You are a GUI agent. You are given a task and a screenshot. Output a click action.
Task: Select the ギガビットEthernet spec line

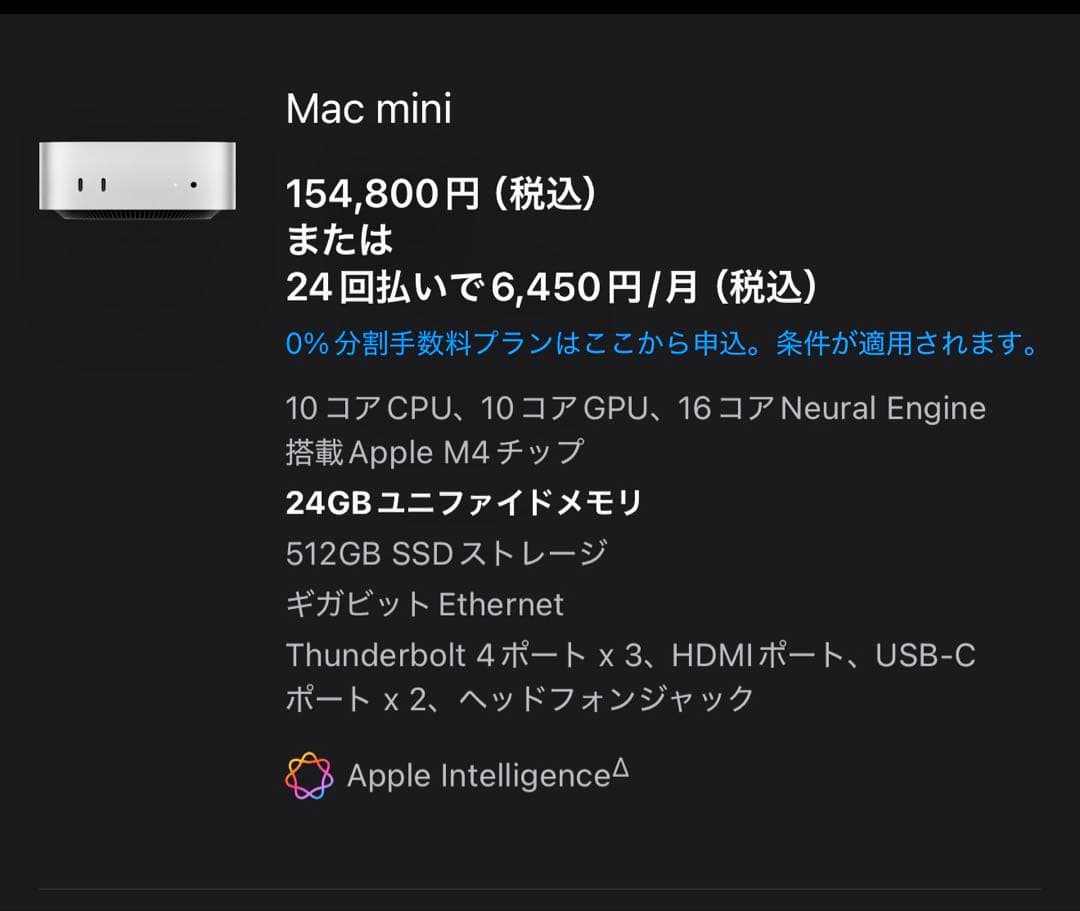[x=424, y=604]
